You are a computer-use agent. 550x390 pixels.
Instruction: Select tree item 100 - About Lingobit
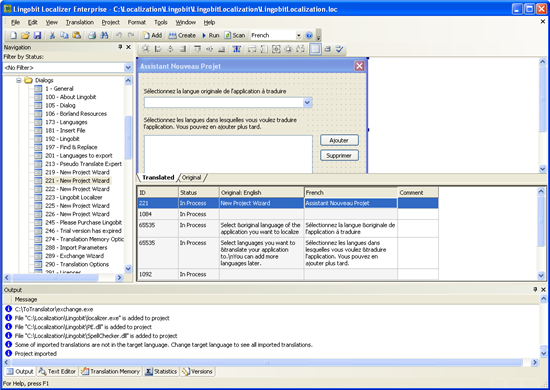[71, 97]
